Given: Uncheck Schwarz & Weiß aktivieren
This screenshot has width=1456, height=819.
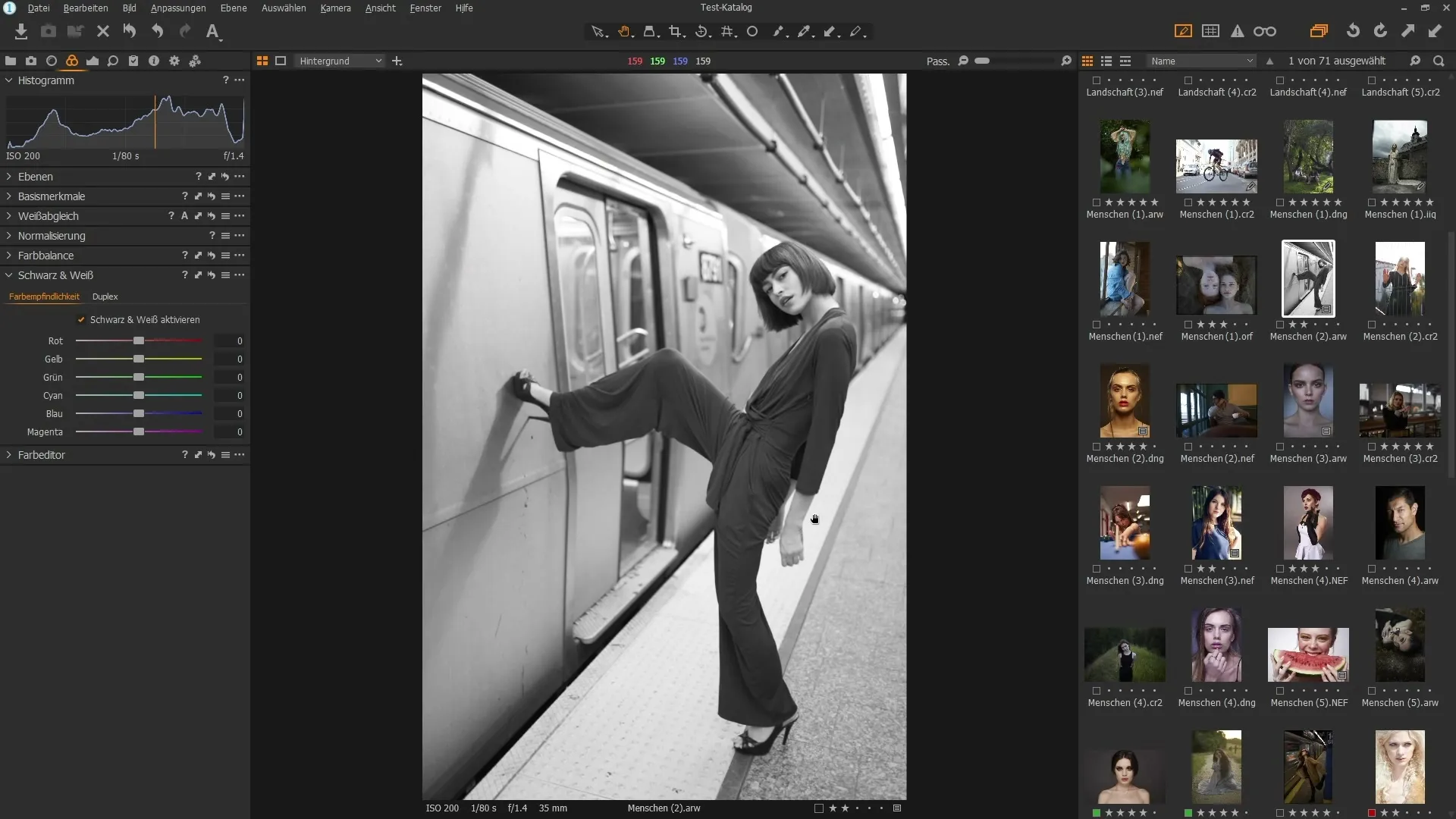Looking at the screenshot, I should (x=81, y=319).
